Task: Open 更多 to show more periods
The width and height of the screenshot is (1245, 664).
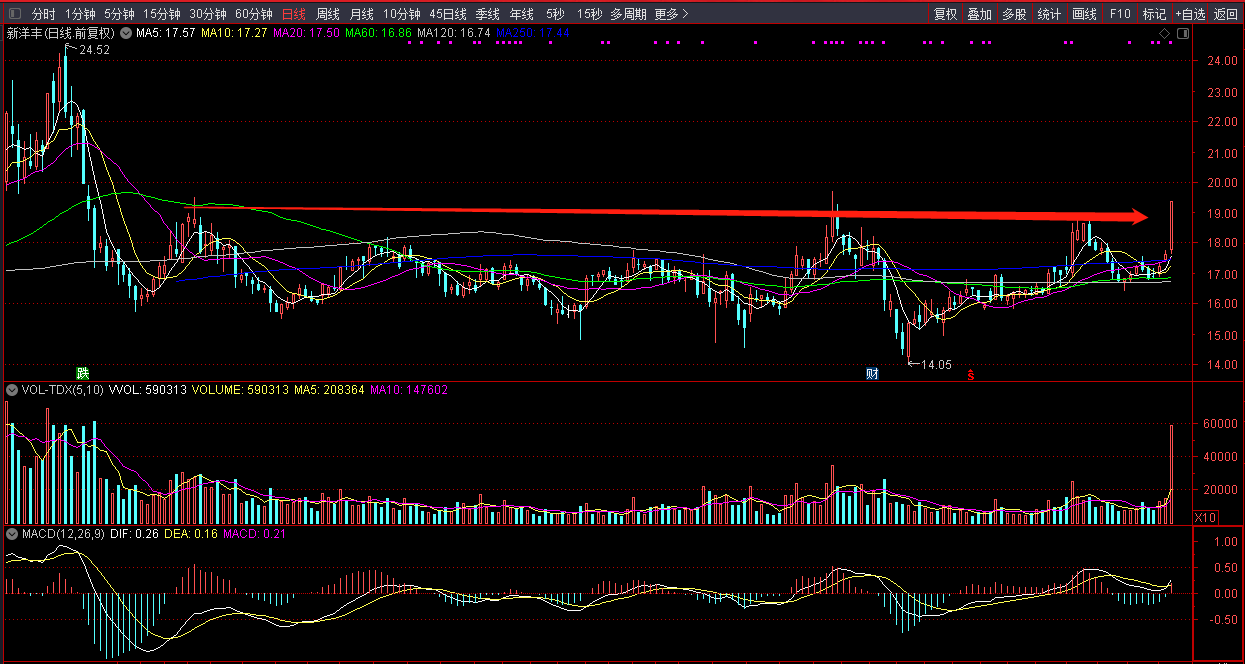Action: (670, 14)
